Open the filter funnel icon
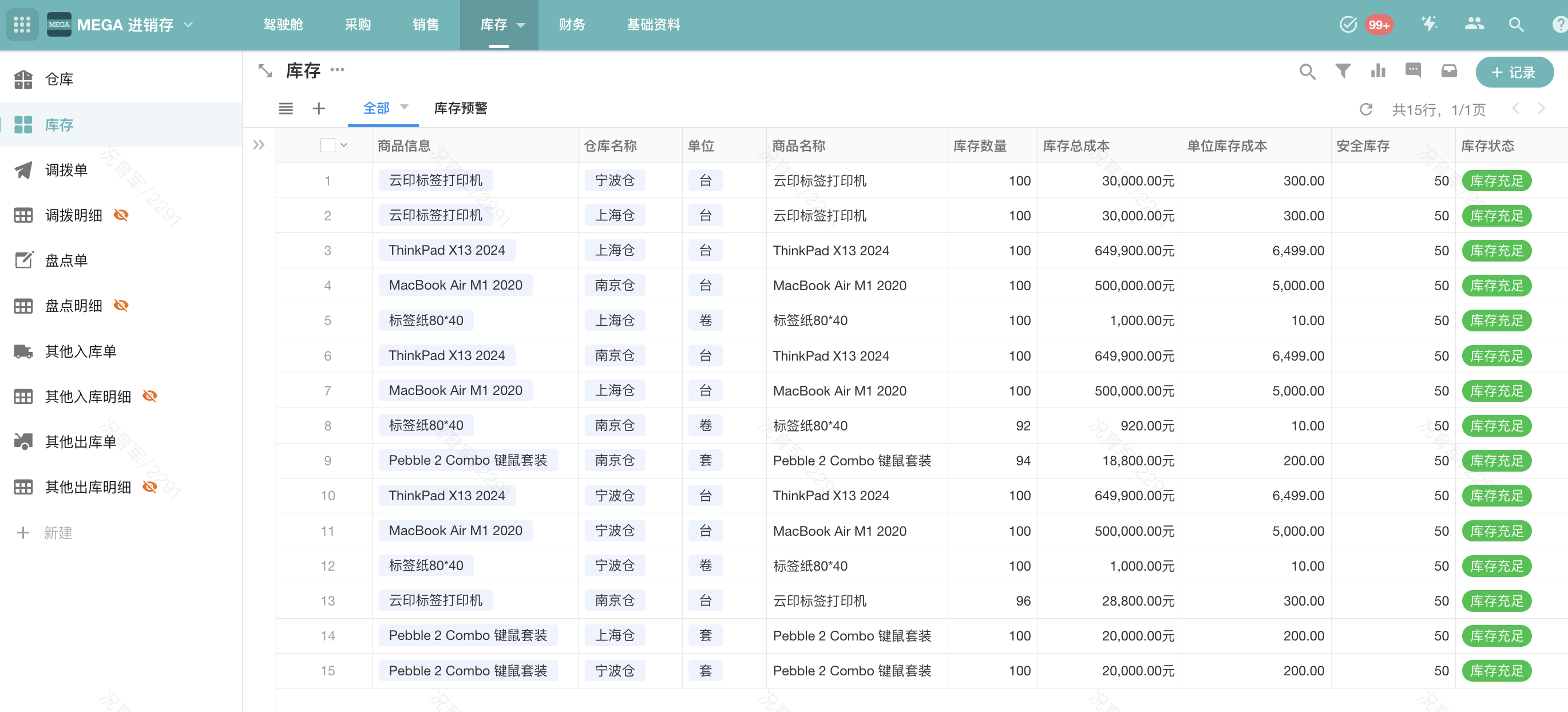 point(1343,71)
